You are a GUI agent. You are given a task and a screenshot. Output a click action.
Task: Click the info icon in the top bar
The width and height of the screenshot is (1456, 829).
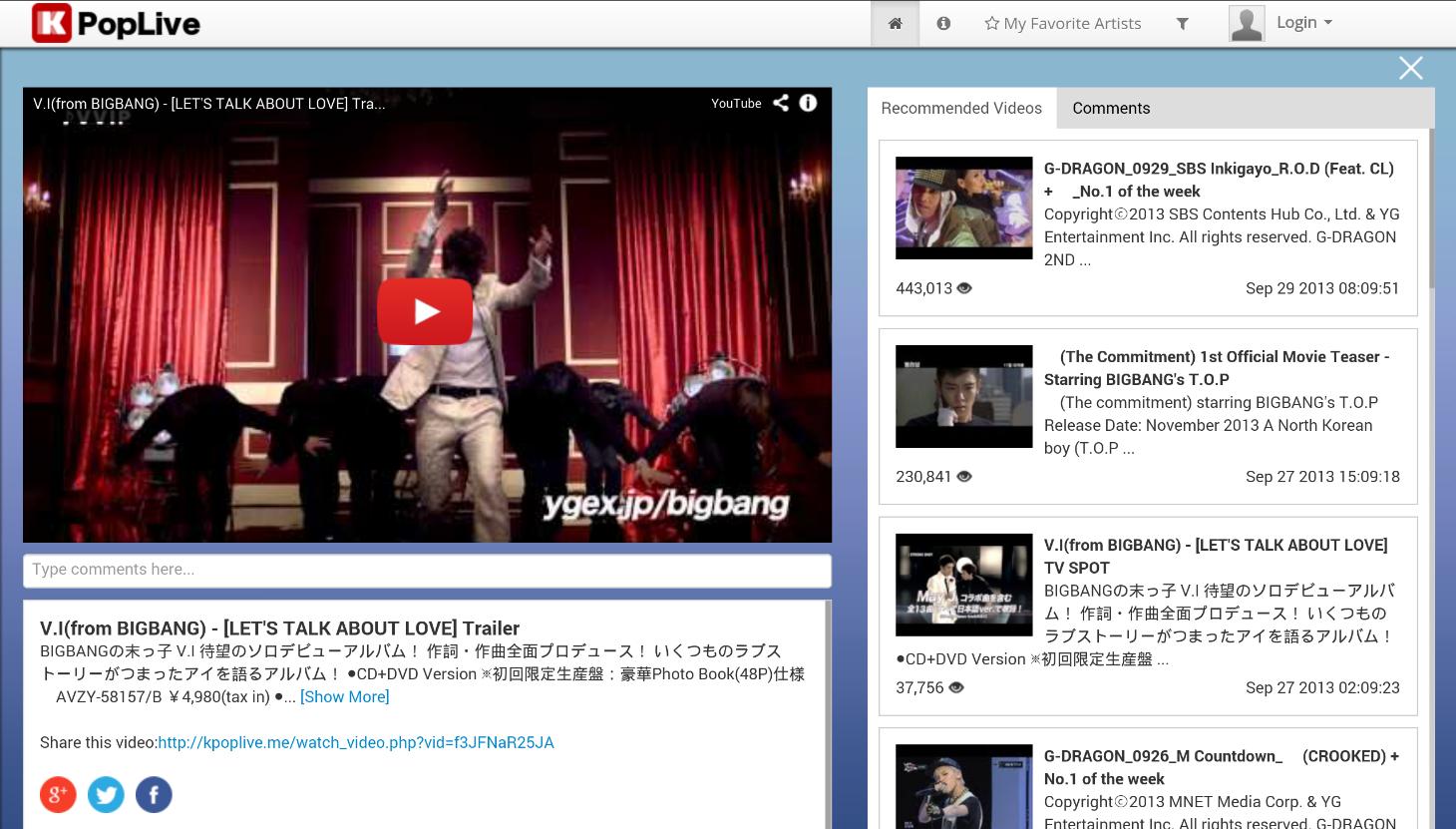point(942,22)
